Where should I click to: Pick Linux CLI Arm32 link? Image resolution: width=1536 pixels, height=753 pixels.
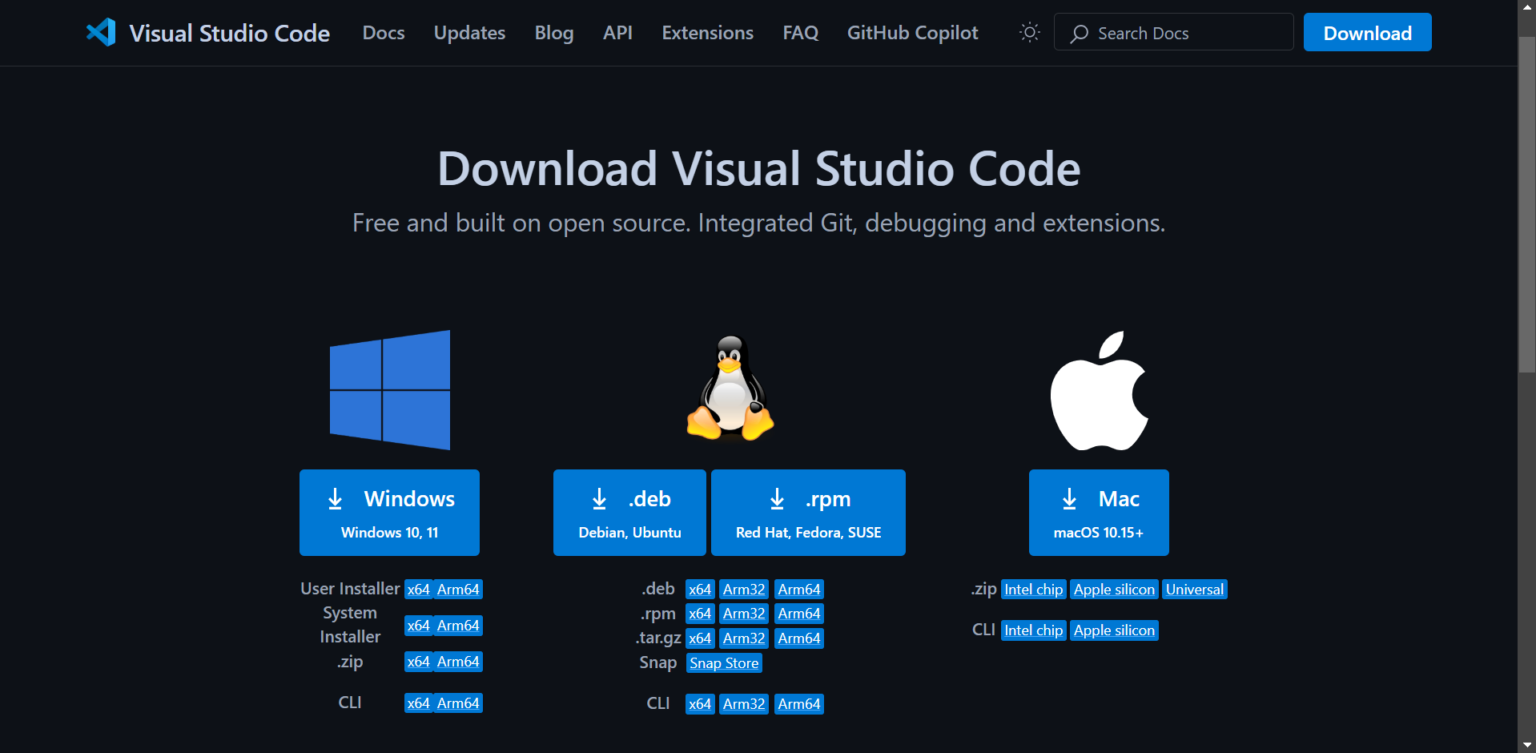[x=744, y=705]
